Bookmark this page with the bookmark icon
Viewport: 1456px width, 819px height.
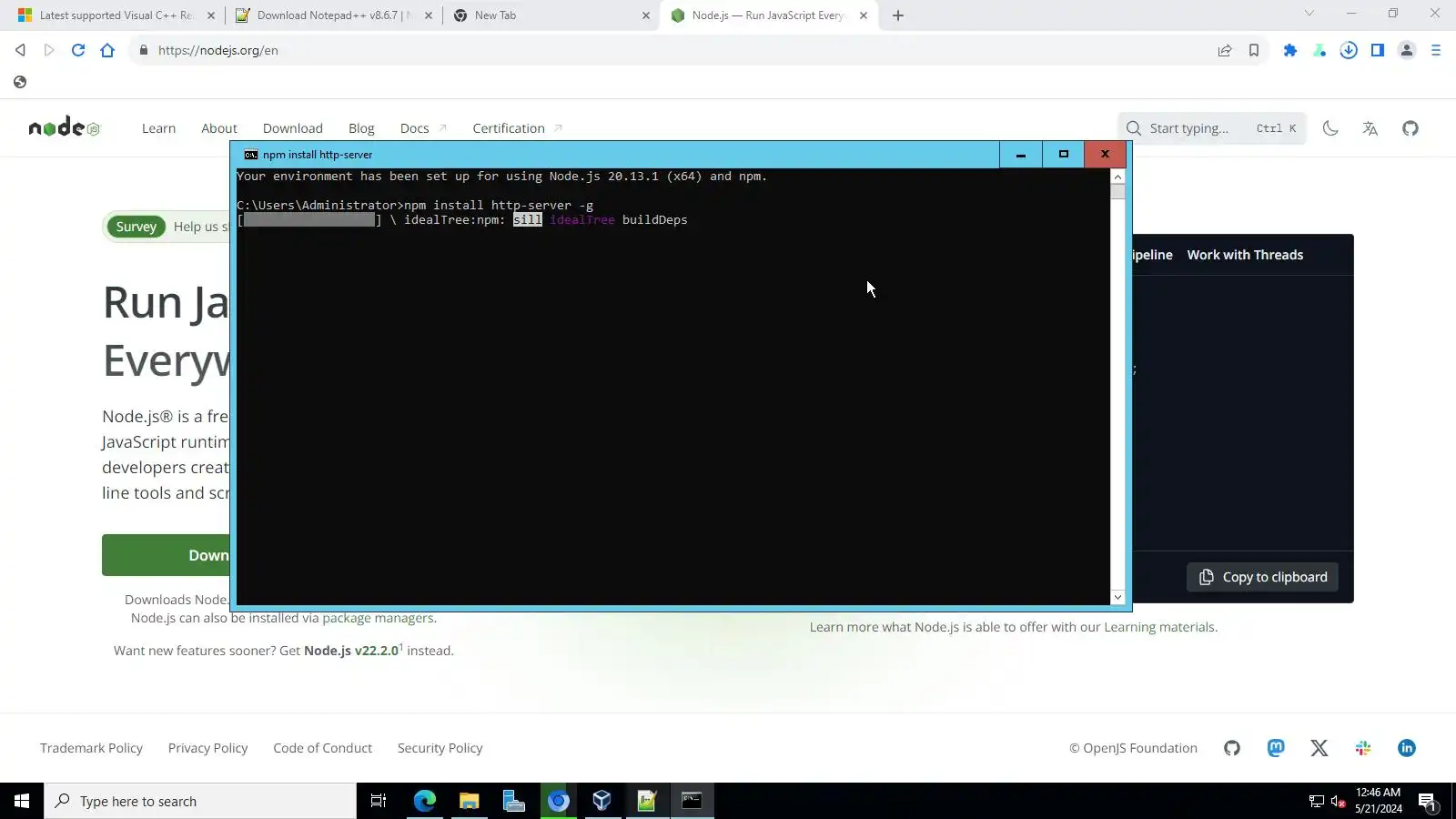pyautogui.click(x=1254, y=50)
